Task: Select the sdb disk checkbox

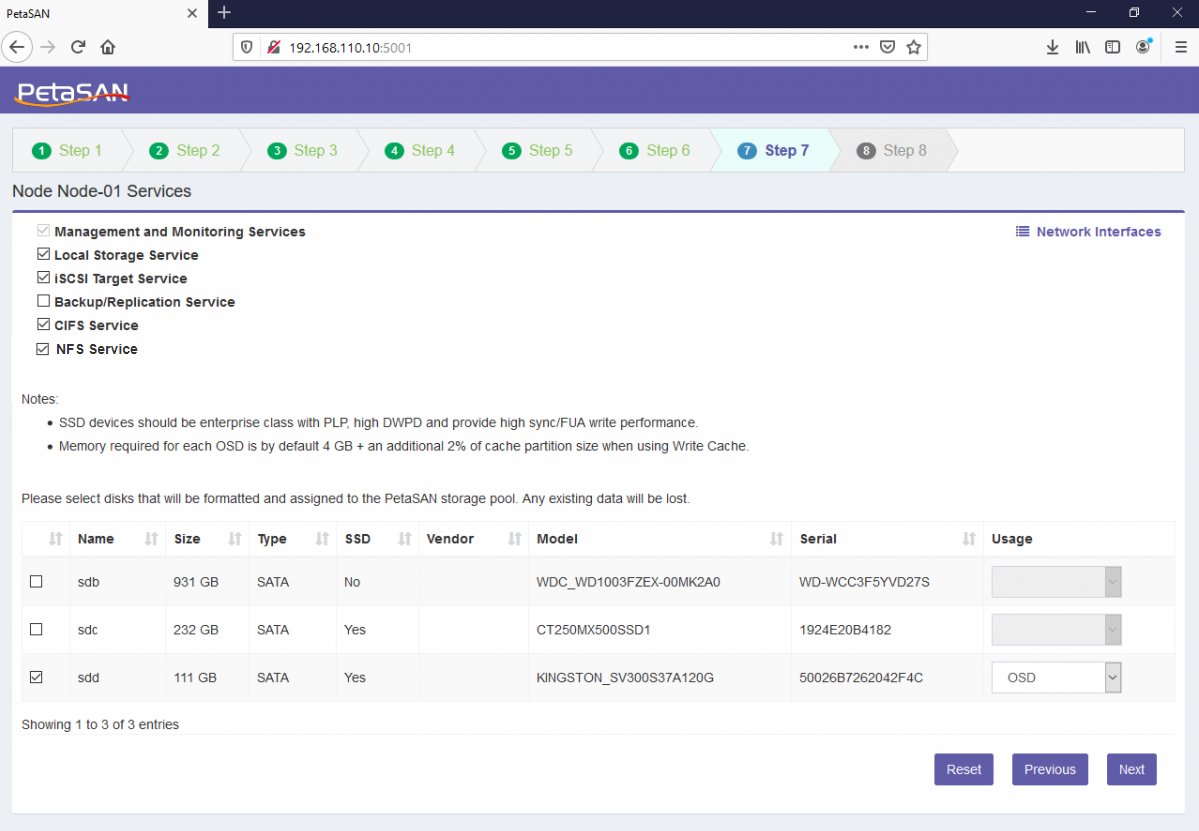Action: click(x=36, y=582)
